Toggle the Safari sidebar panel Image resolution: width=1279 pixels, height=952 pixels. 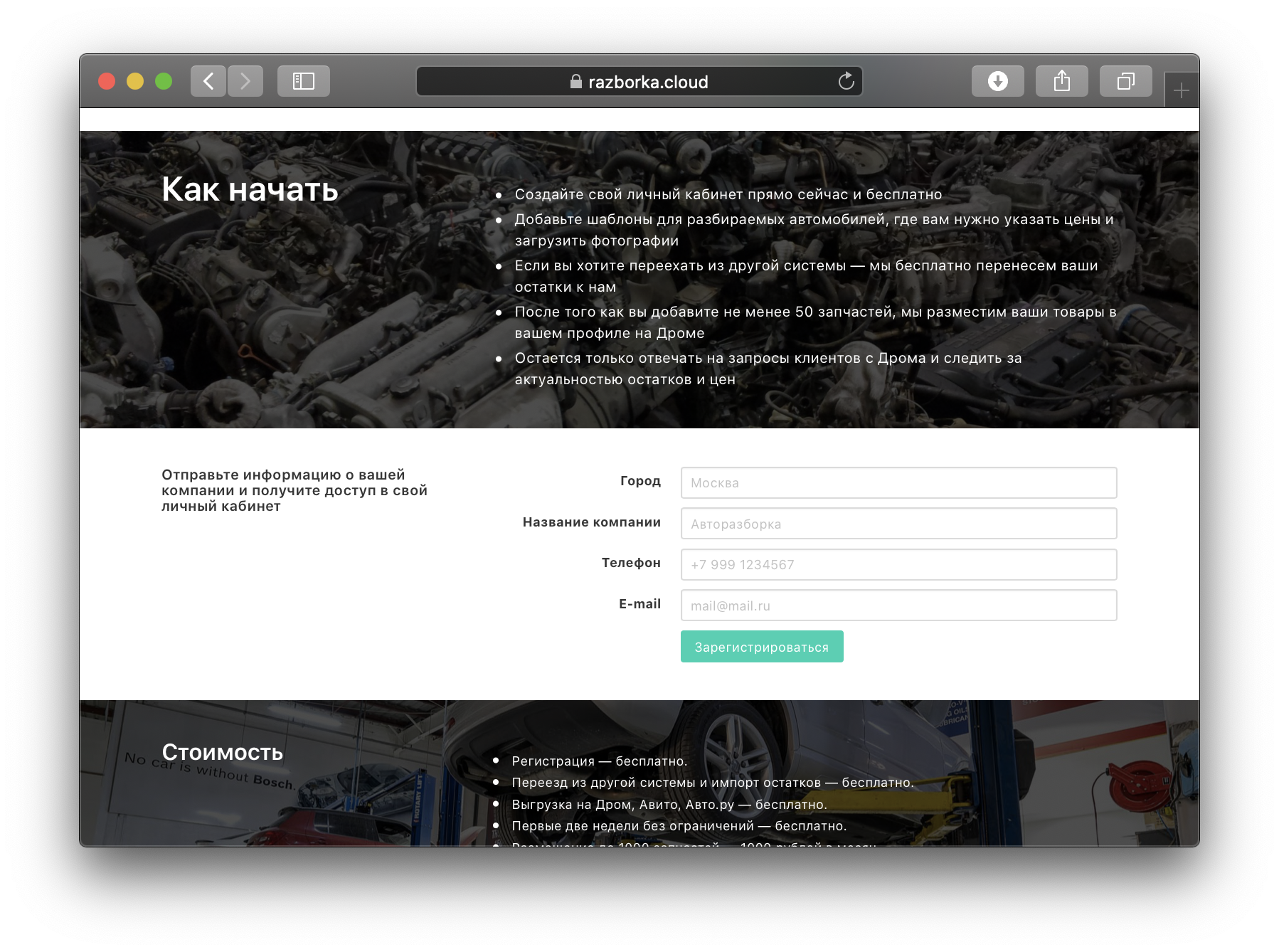(304, 81)
